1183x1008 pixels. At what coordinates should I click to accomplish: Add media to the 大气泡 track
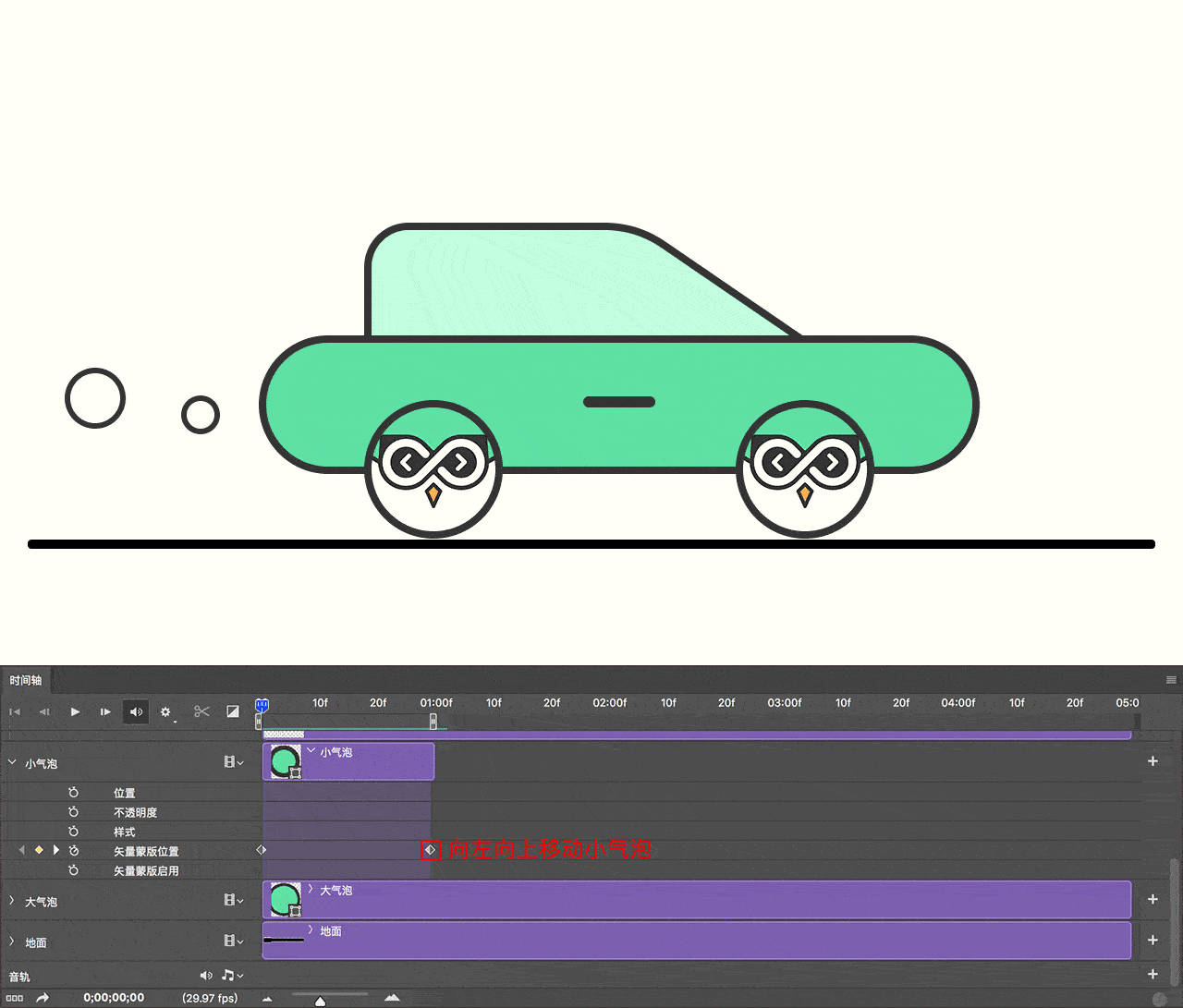pos(1153,899)
